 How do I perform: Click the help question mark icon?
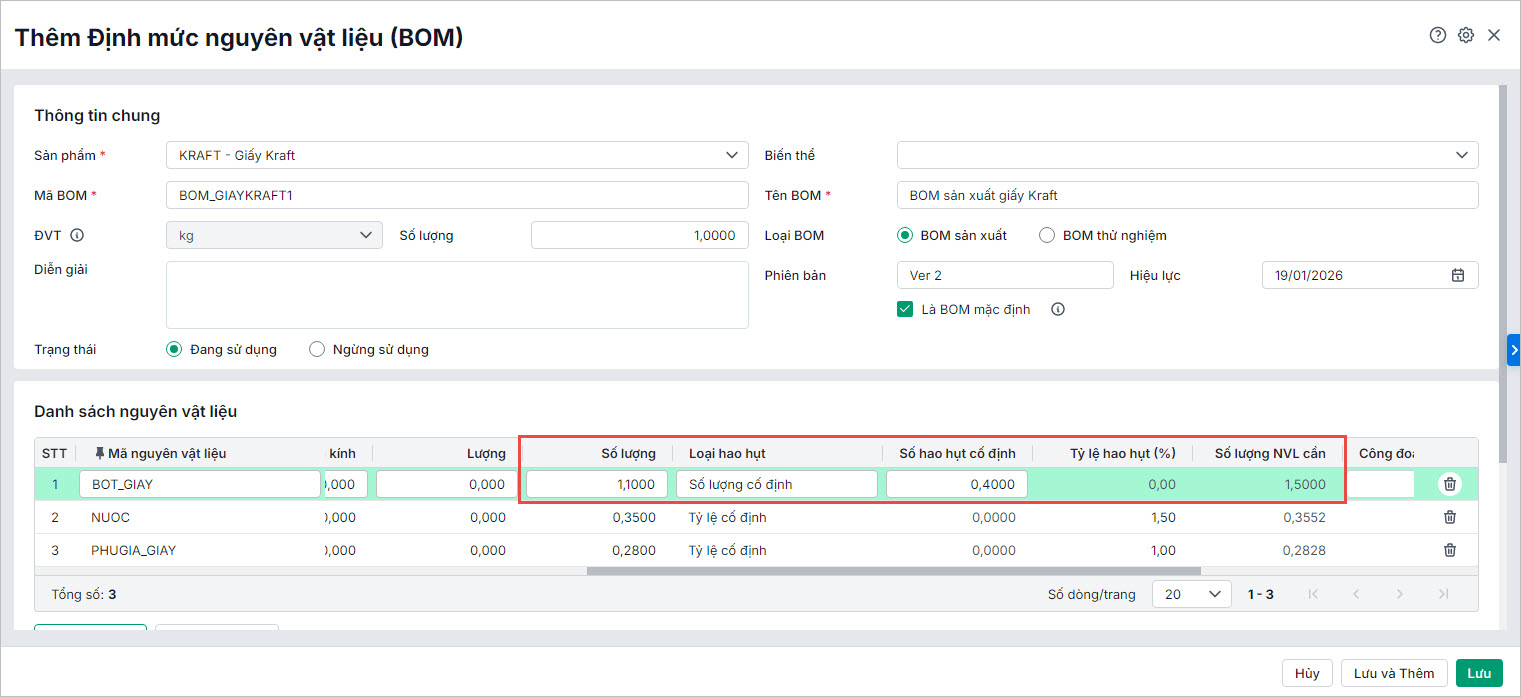point(1438,35)
